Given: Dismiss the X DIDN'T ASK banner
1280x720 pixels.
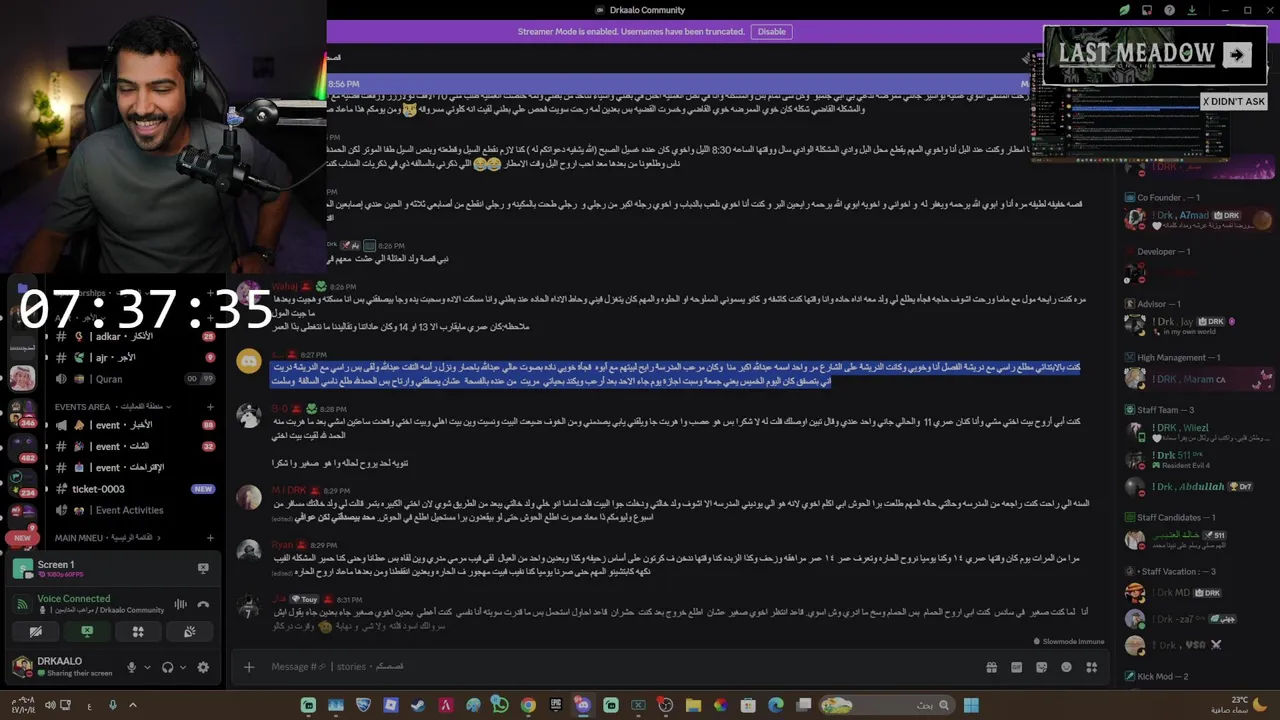Looking at the screenshot, I should click(1234, 101).
